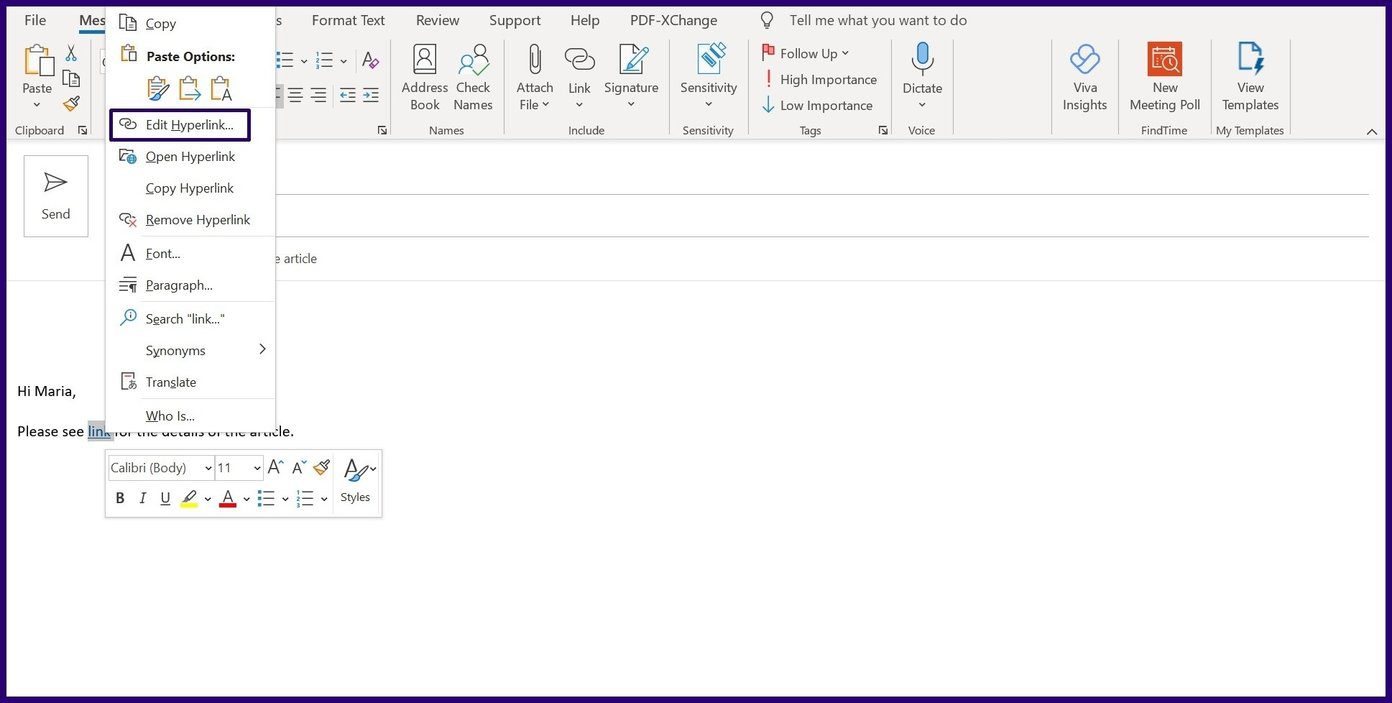Click ribbon Center alignment icon
The width and height of the screenshot is (1392, 703).
[295, 95]
